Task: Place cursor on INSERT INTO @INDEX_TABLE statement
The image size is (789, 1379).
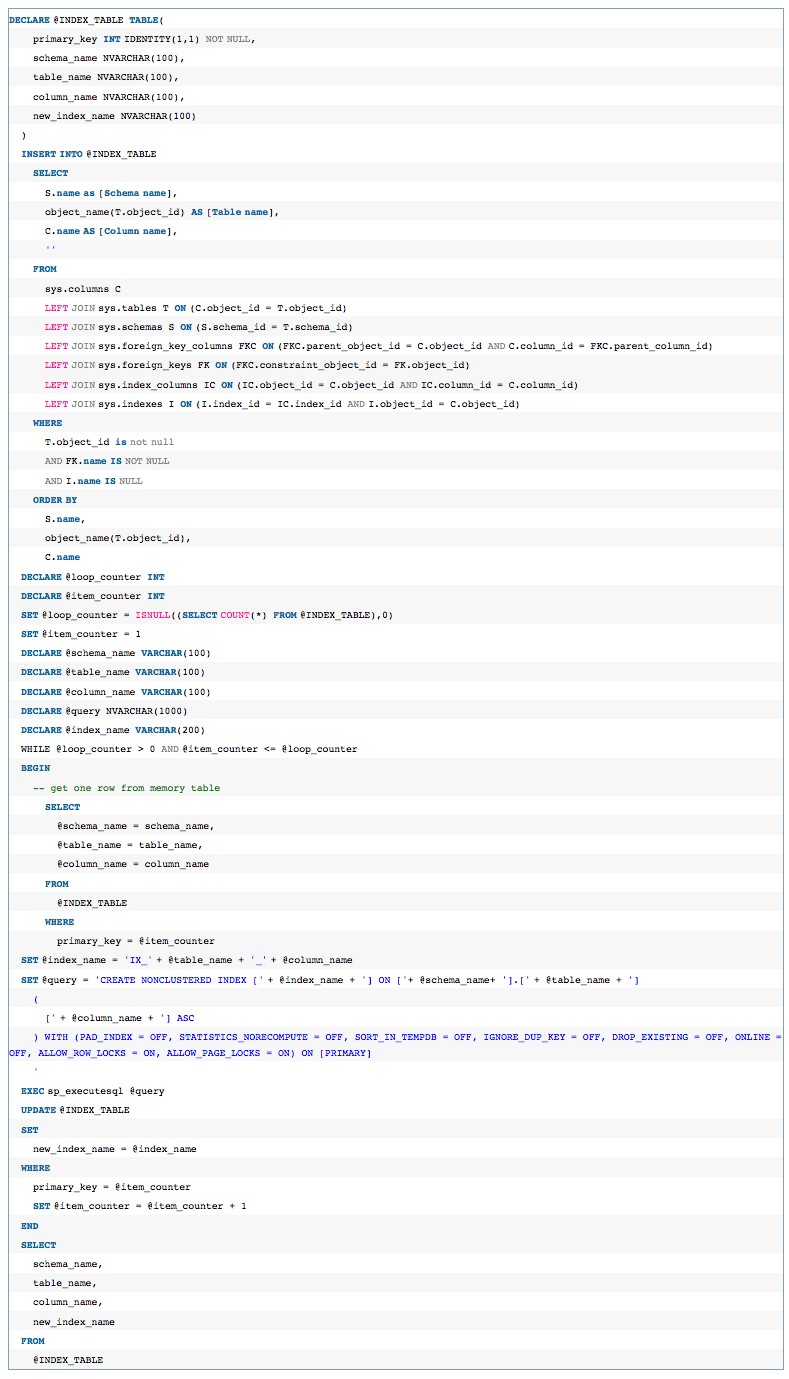Action: [x=89, y=154]
